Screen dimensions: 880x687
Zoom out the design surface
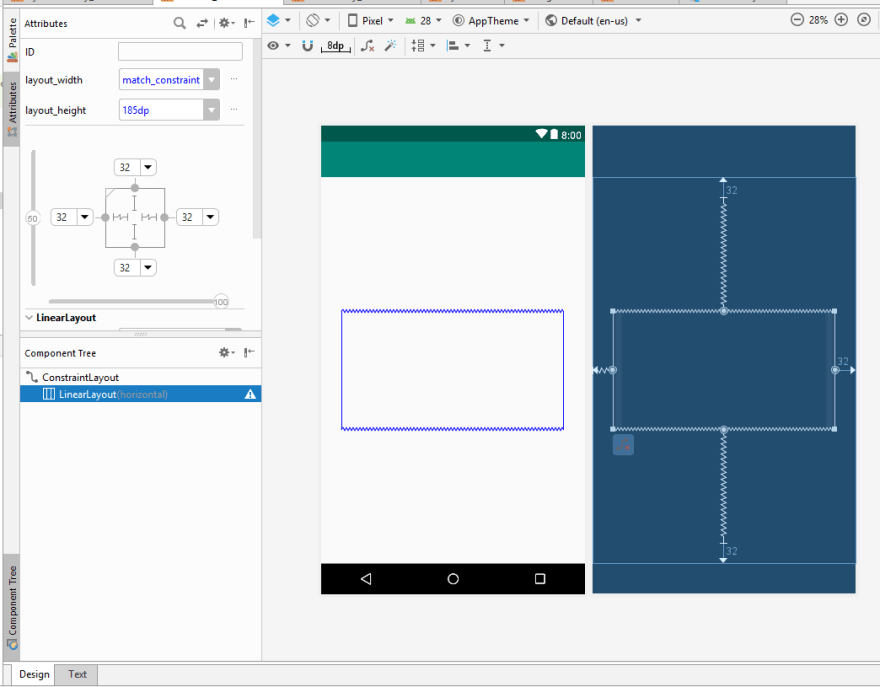pos(797,20)
